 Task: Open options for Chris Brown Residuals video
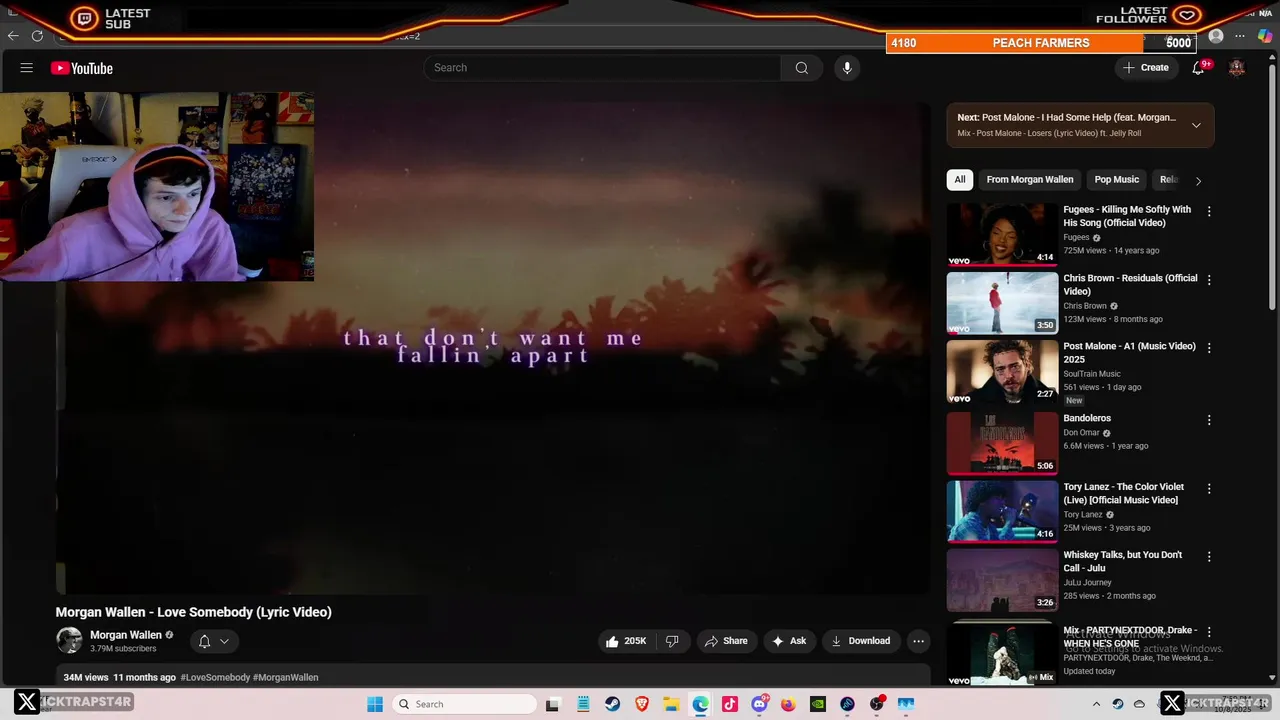pos(1209,280)
